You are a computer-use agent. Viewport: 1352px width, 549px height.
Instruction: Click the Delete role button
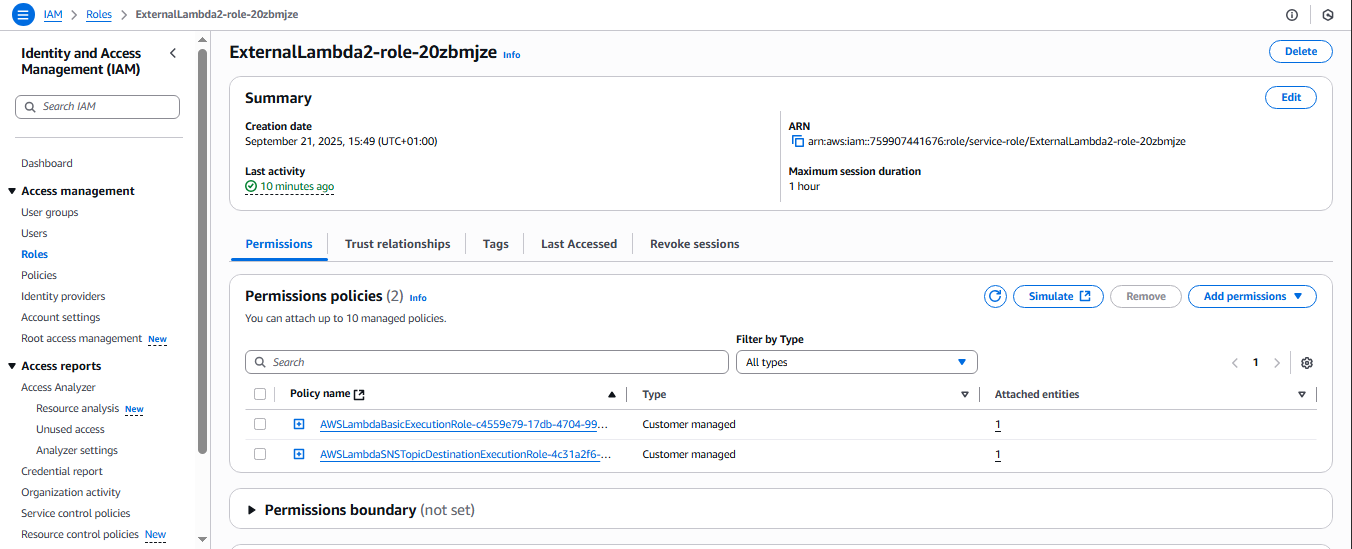1300,52
